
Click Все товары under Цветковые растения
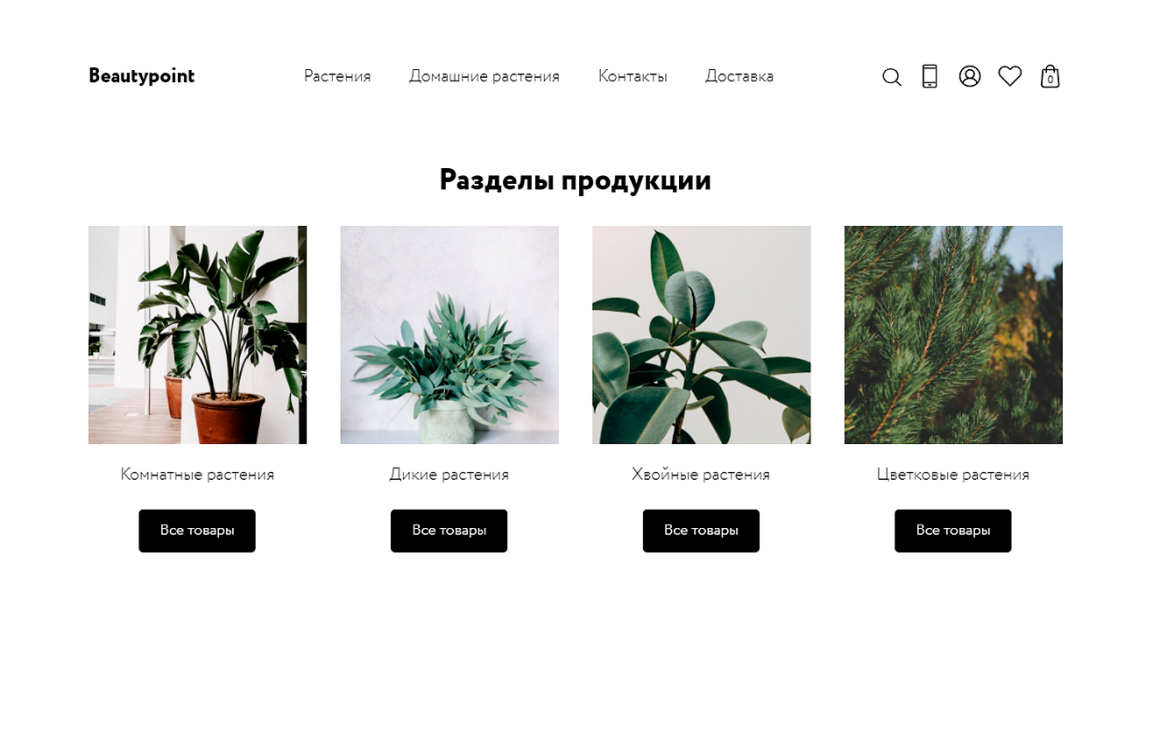(x=953, y=530)
